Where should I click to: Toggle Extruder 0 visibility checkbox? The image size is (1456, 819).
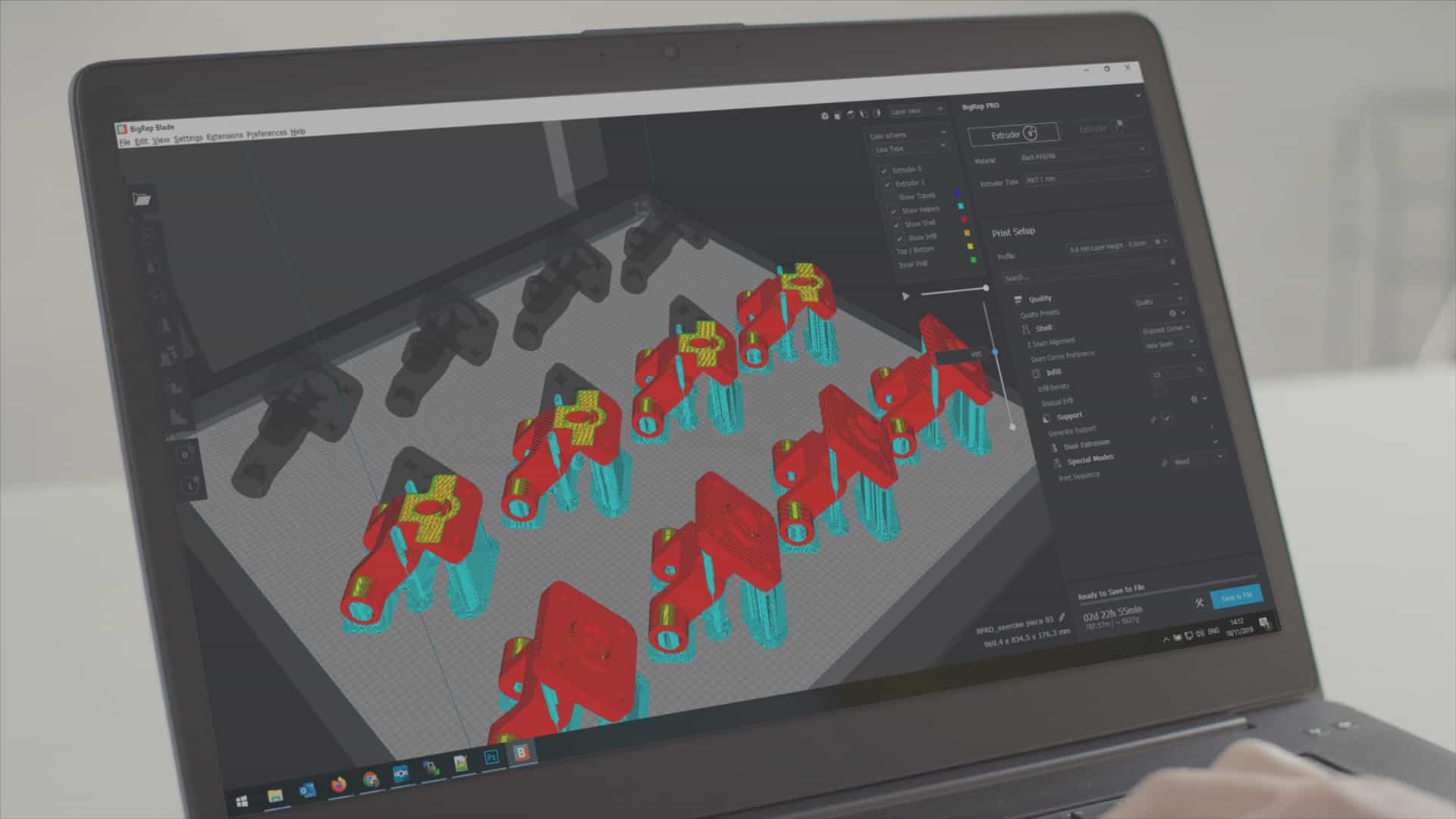tap(883, 170)
